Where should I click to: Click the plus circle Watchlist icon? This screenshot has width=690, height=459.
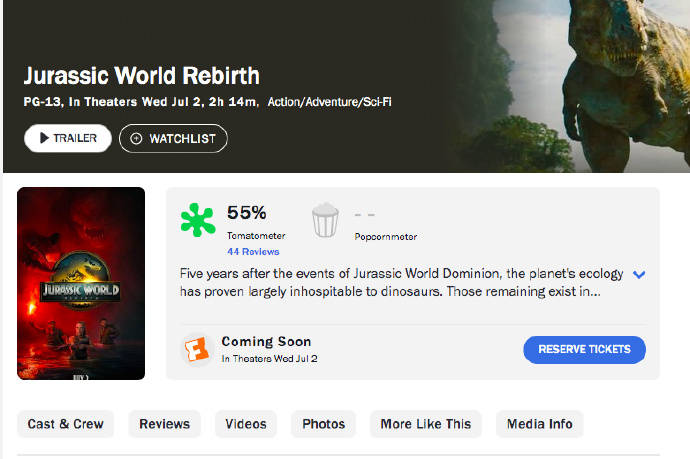[x=136, y=138]
